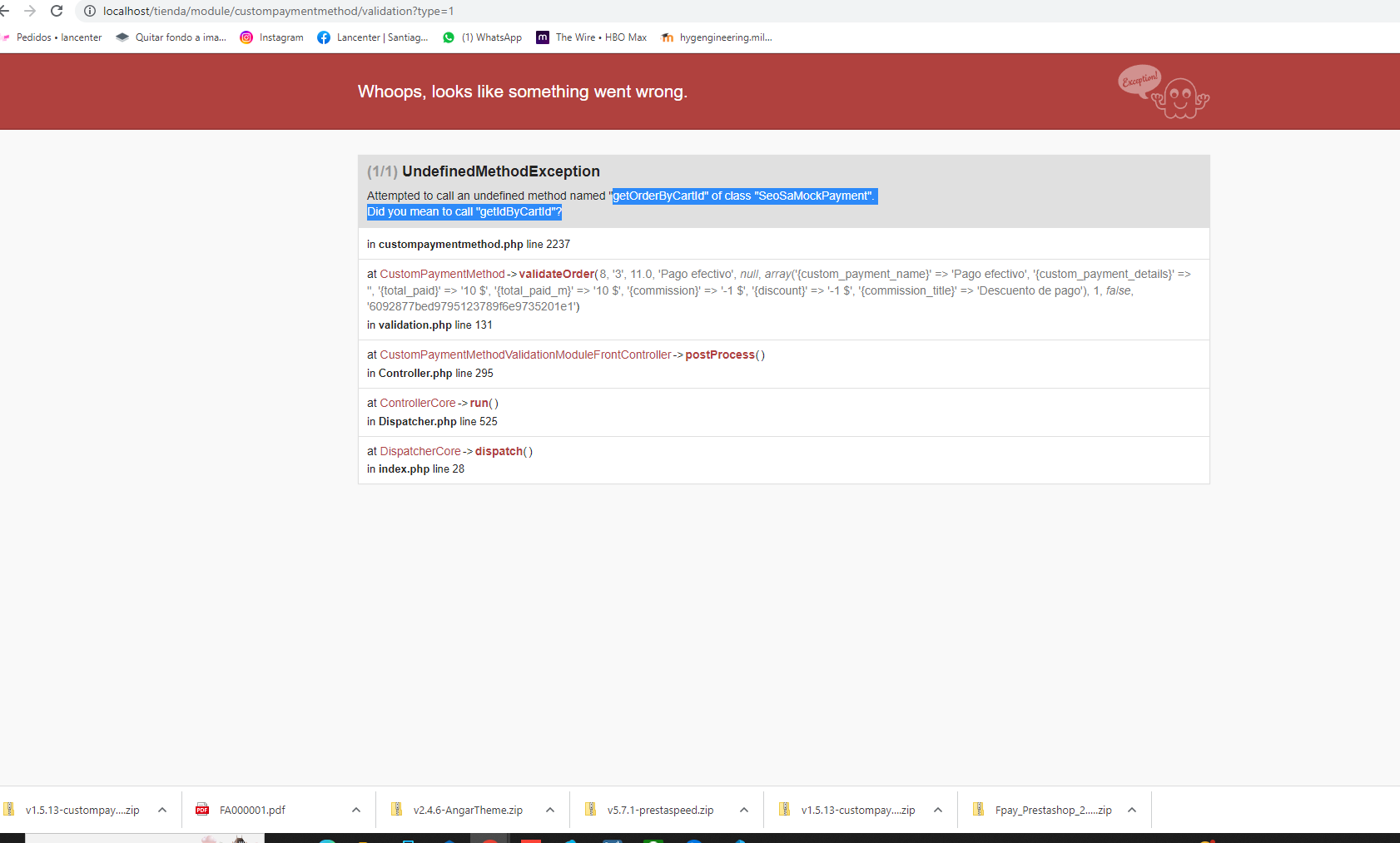Click 'validation.php line 131' text
The width and height of the screenshot is (1400, 843).
pos(435,325)
